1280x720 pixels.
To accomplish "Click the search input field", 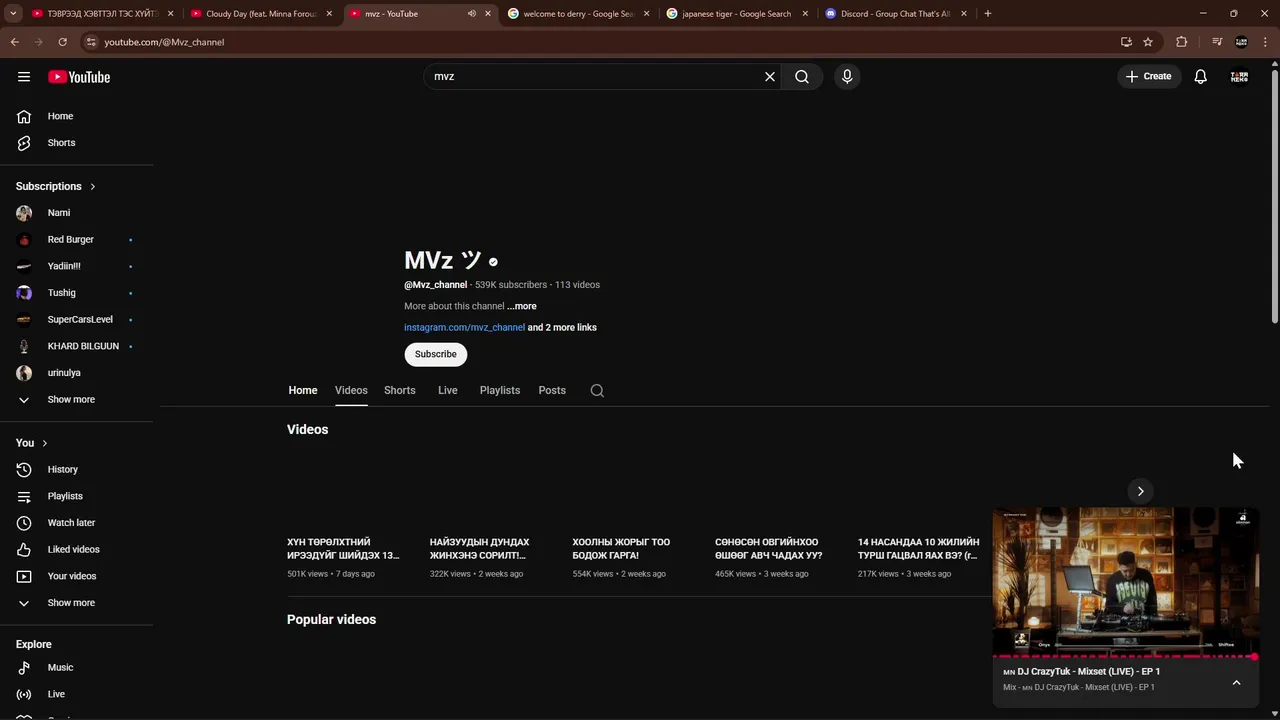I will pyautogui.click(x=595, y=77).
